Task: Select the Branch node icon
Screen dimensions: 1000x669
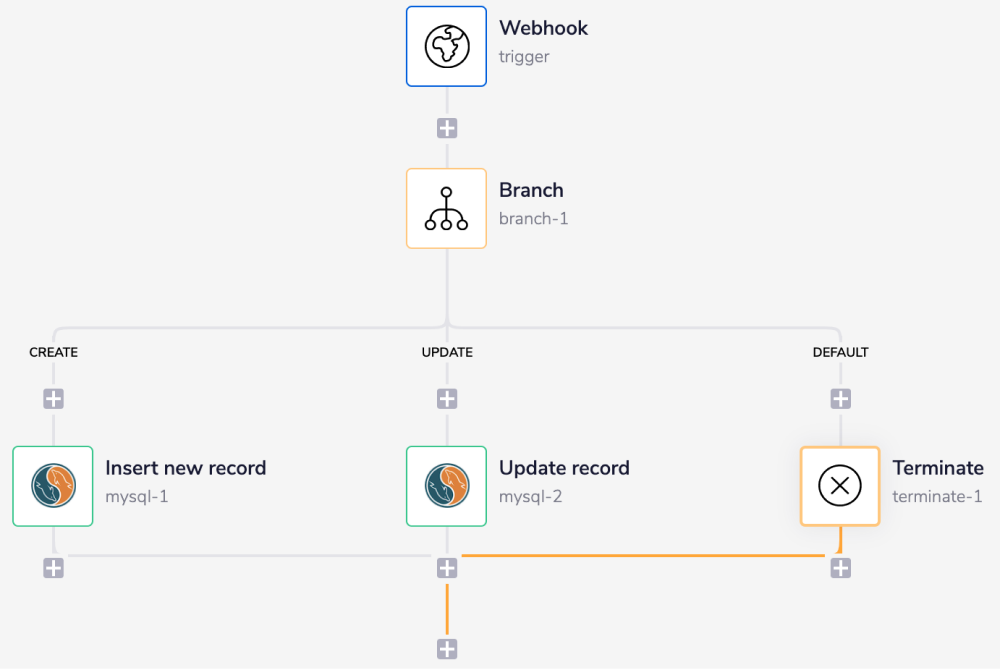Action: click(446, 208)
